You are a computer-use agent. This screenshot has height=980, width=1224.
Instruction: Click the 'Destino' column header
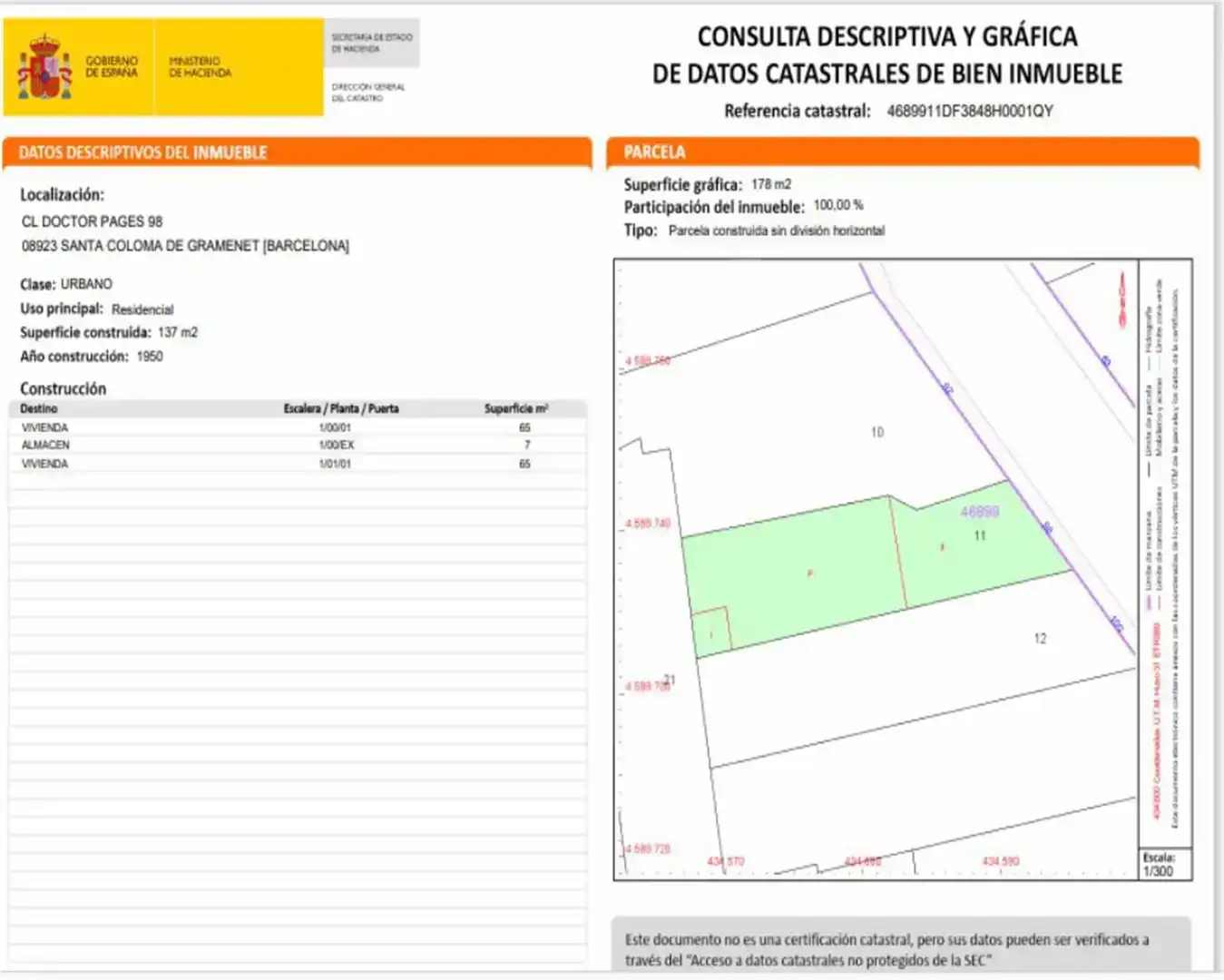(39, 408)
